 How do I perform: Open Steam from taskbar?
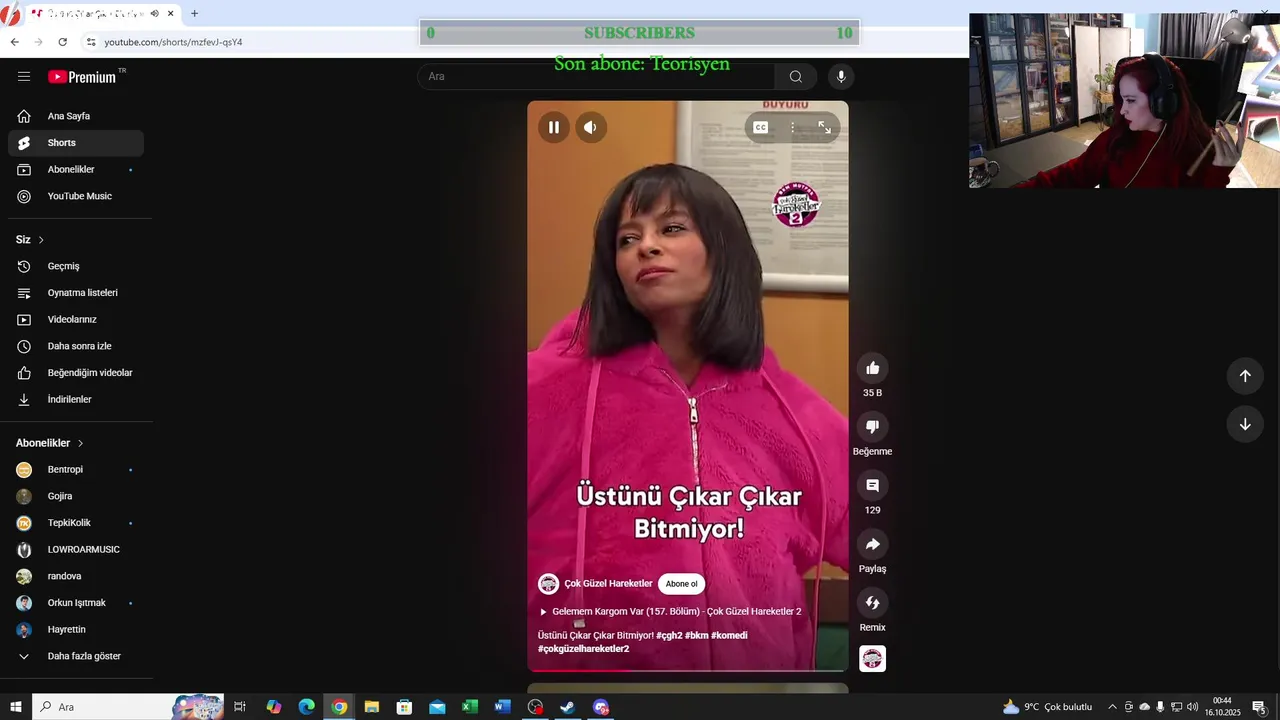point(567,707)
